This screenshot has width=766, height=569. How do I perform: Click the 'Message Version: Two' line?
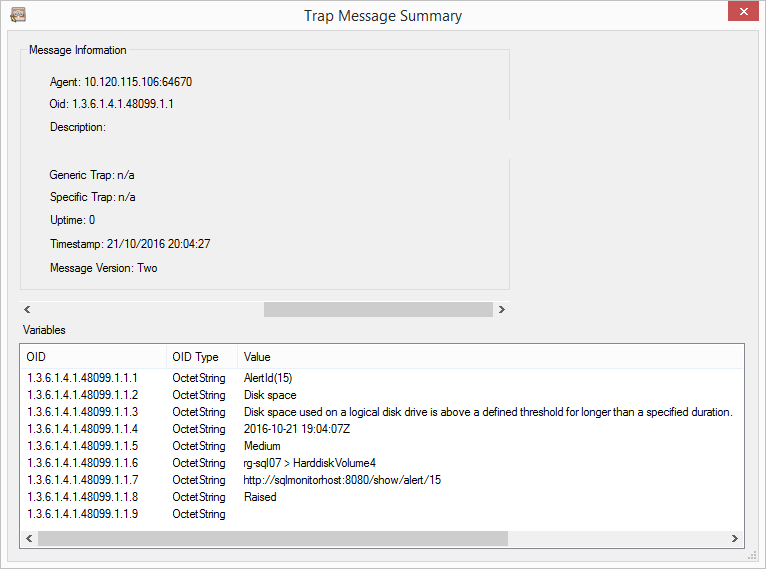tap(104, 268)
